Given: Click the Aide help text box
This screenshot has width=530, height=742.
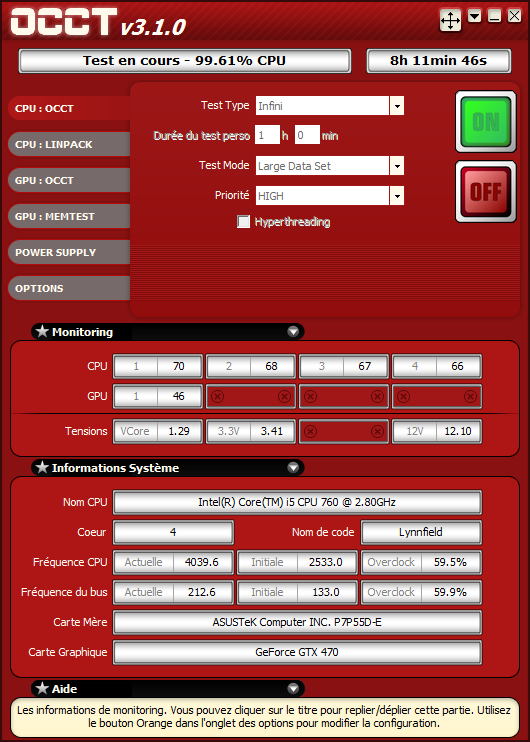Looking at the screenshot, I should pos(265,717).
